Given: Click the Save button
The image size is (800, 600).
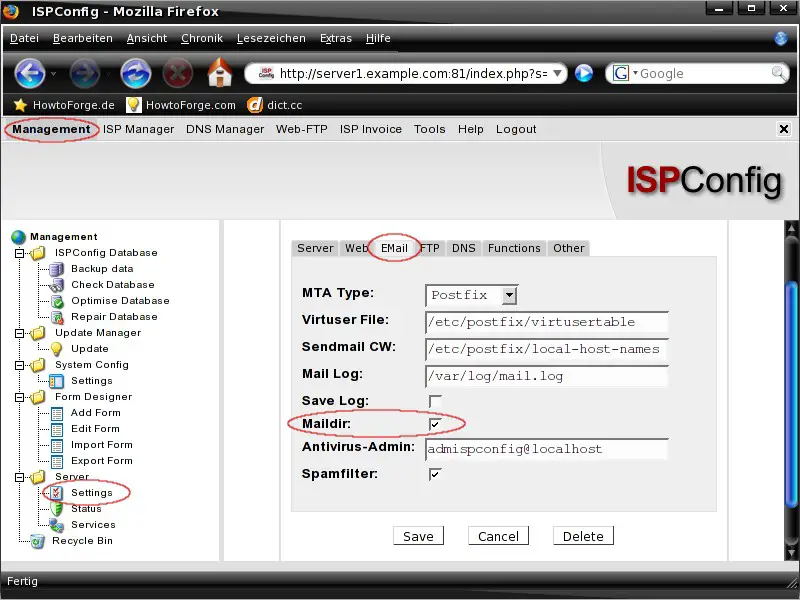Looking at the screenshot, I should (418, 536).
